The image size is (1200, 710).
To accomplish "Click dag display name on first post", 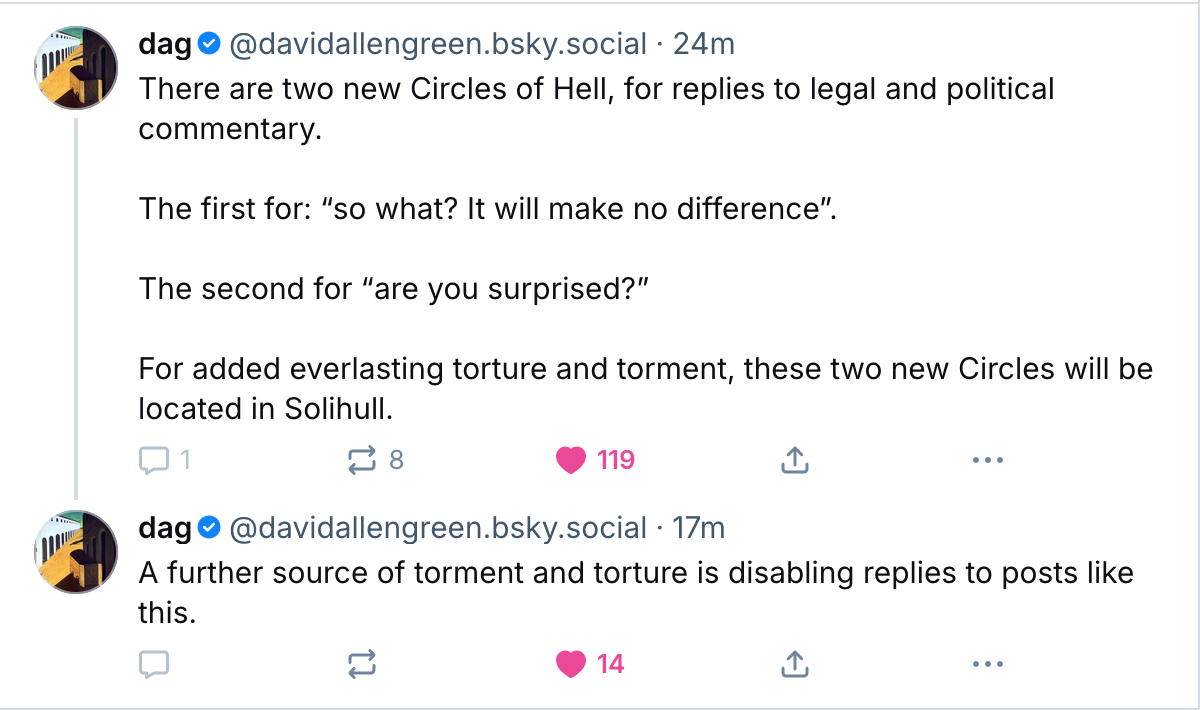I will tap(164, 45).
